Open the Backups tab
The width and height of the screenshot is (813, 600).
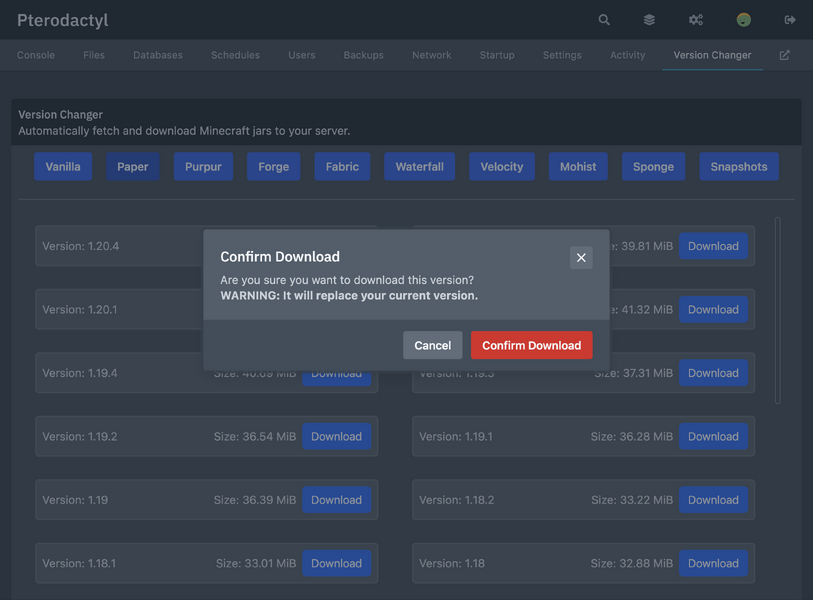pyautogui.click(x=363, y=55)
